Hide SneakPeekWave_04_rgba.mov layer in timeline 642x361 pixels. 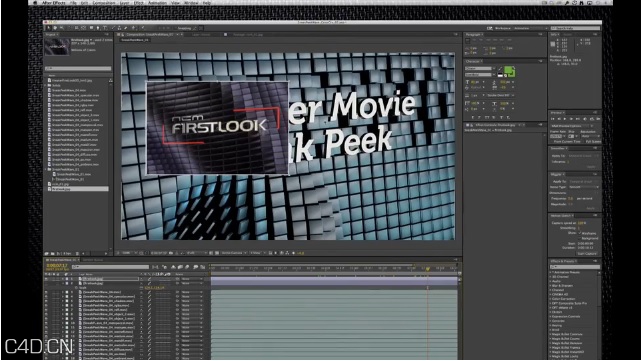click(x=46, y=305)
